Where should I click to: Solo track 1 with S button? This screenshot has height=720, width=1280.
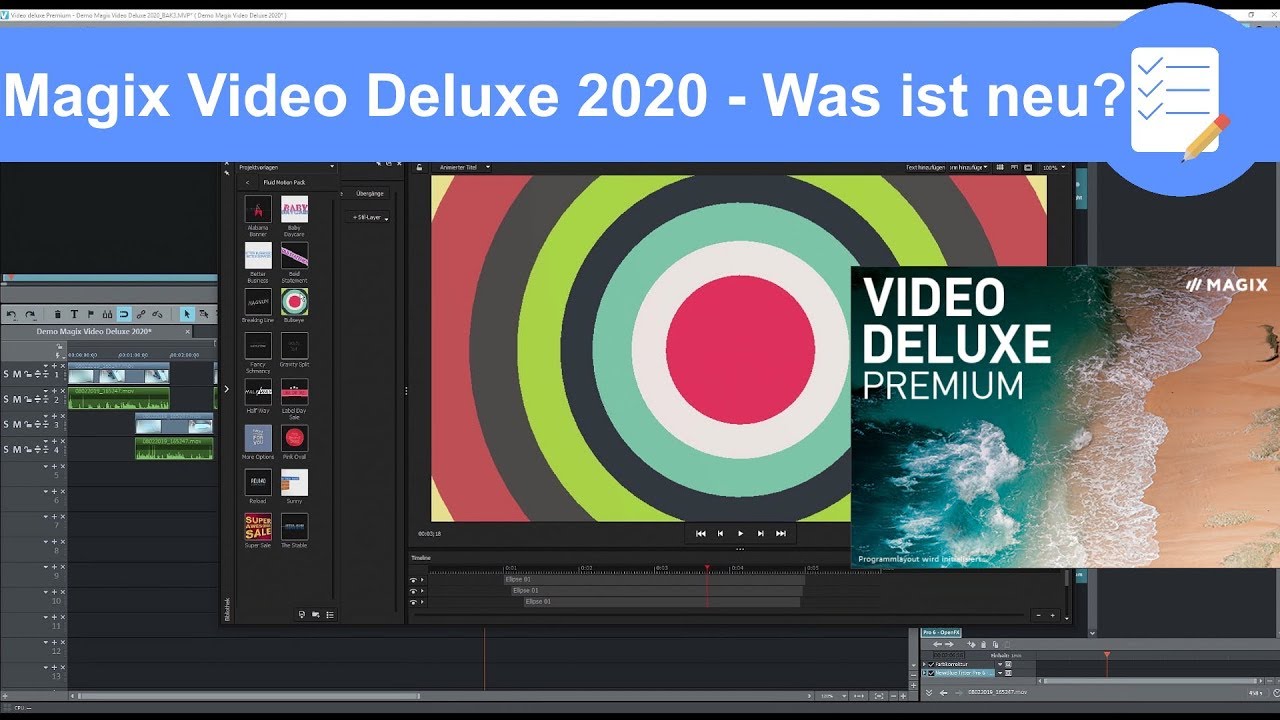coord(6,374)
